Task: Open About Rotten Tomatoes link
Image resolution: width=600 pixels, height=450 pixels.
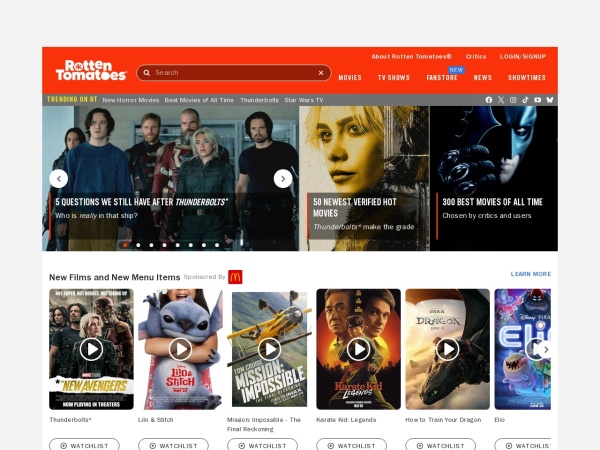Action: 411,57
